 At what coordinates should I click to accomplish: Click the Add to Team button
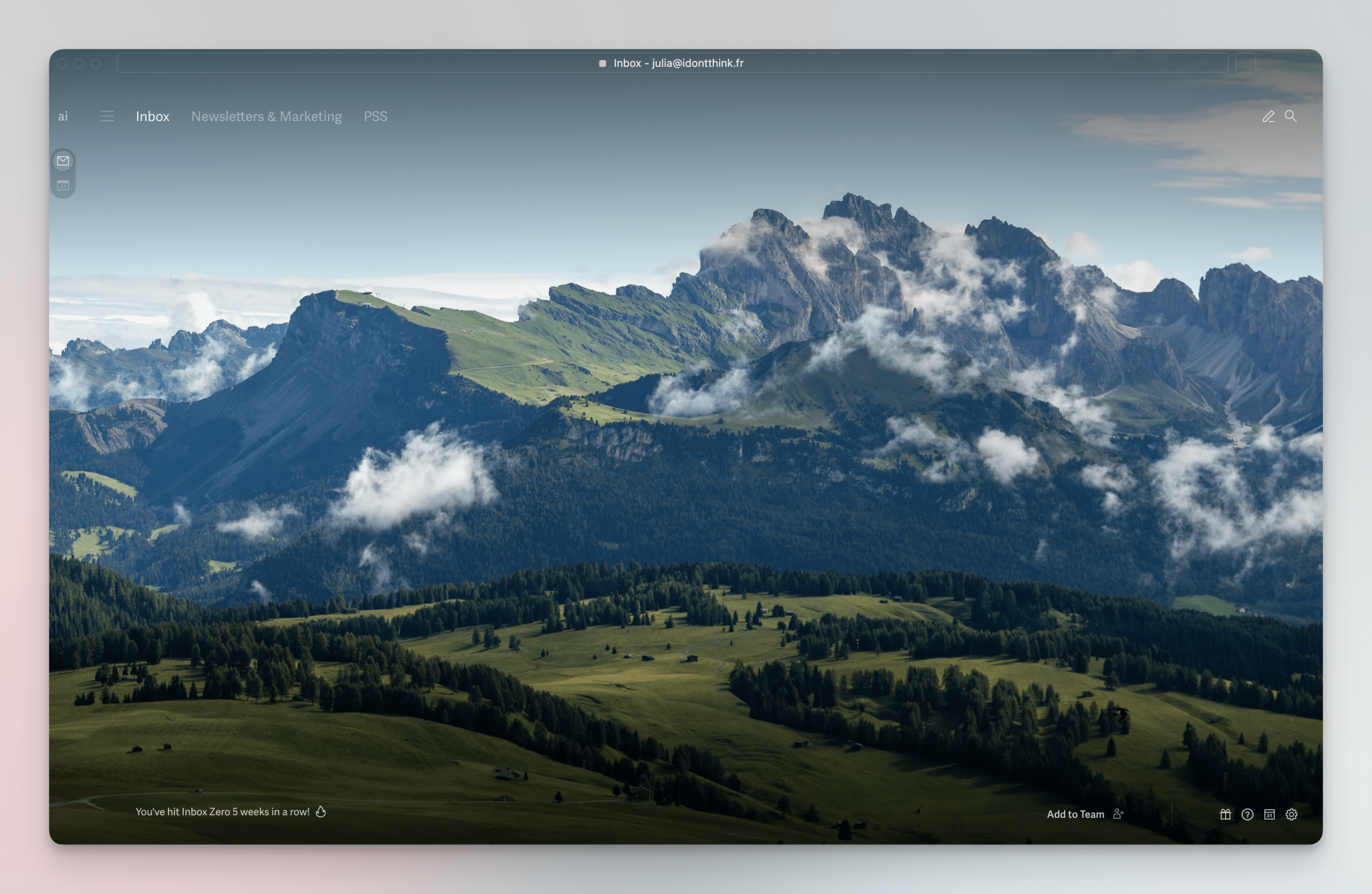[1075, 814]
